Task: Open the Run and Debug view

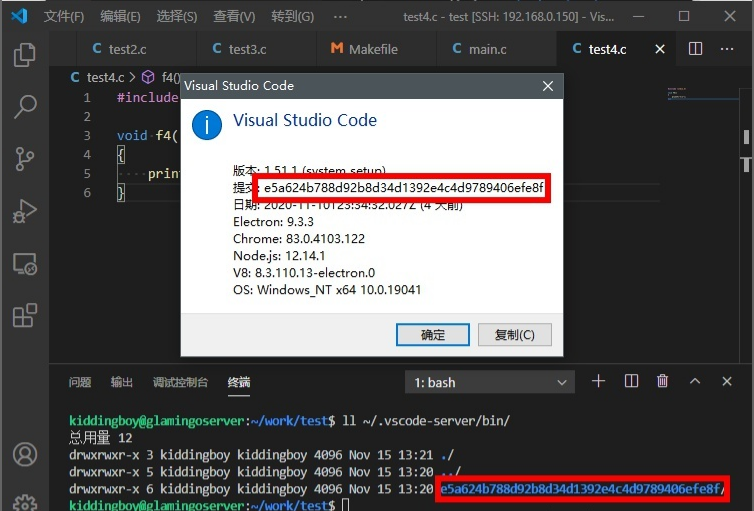Action: click(25, 211)
